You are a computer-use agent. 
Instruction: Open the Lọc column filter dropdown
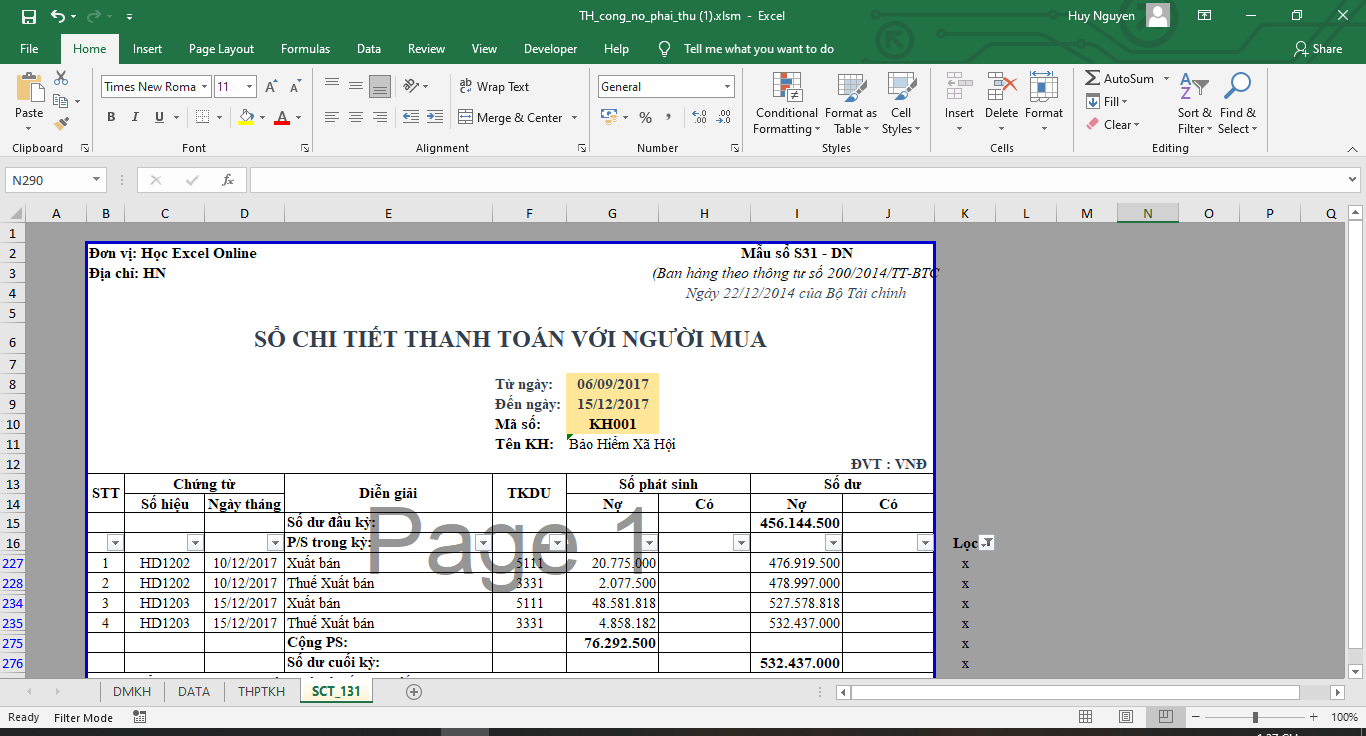click(987, 543)
